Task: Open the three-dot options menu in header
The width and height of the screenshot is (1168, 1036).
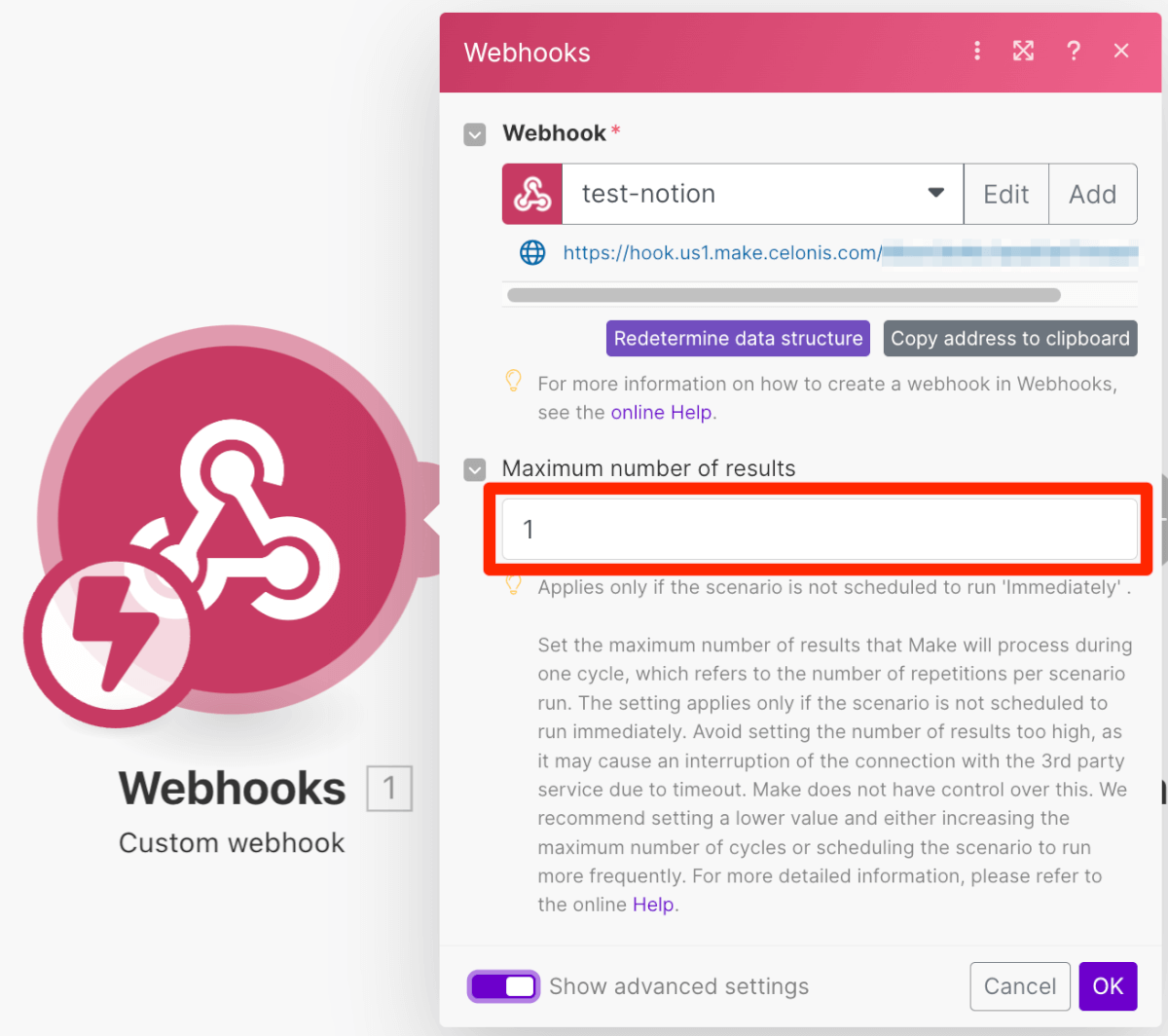Action: (x=977, y=51)
